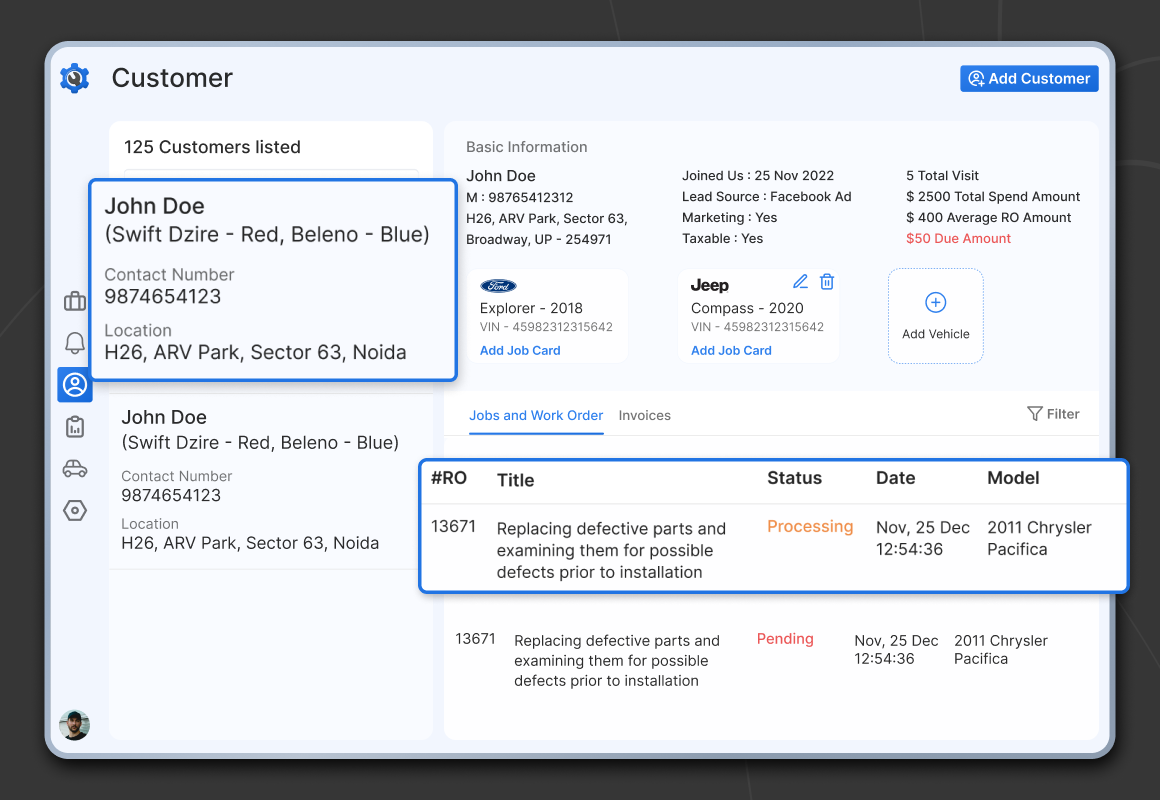Click the VIN under Explorer - 2018
Viewport: 1160px width, 800px height.
(x=546, y=327)
